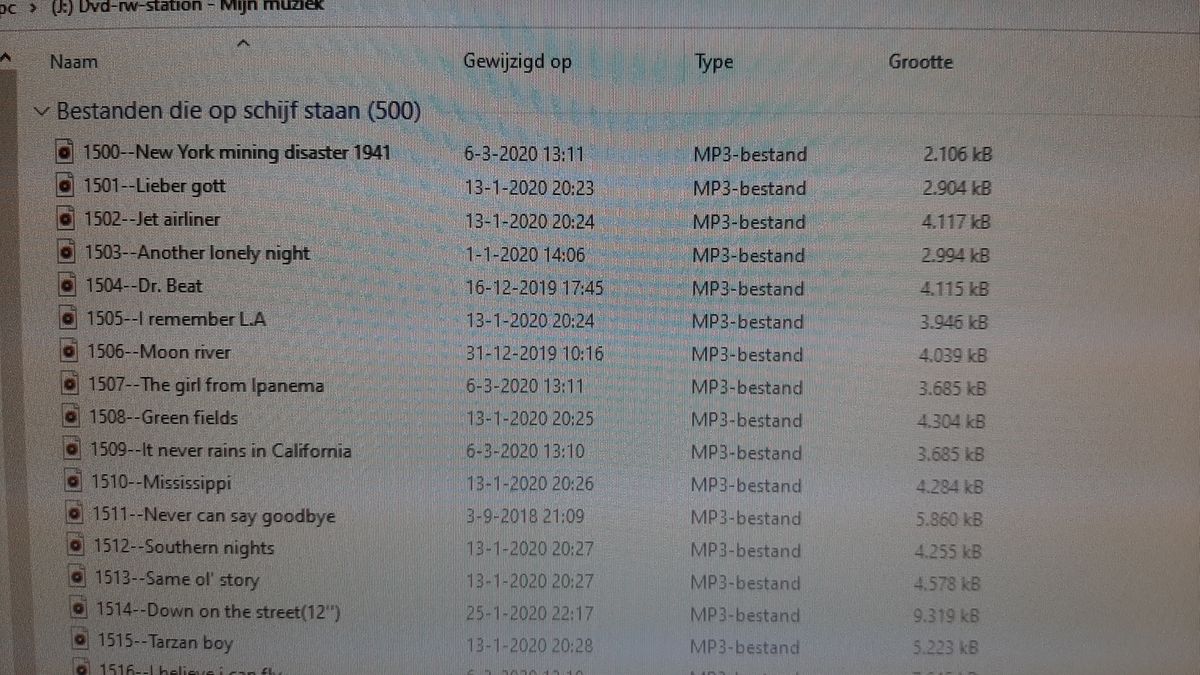Click the Type column header
The image size is (1200, 675).
(714, 62)
